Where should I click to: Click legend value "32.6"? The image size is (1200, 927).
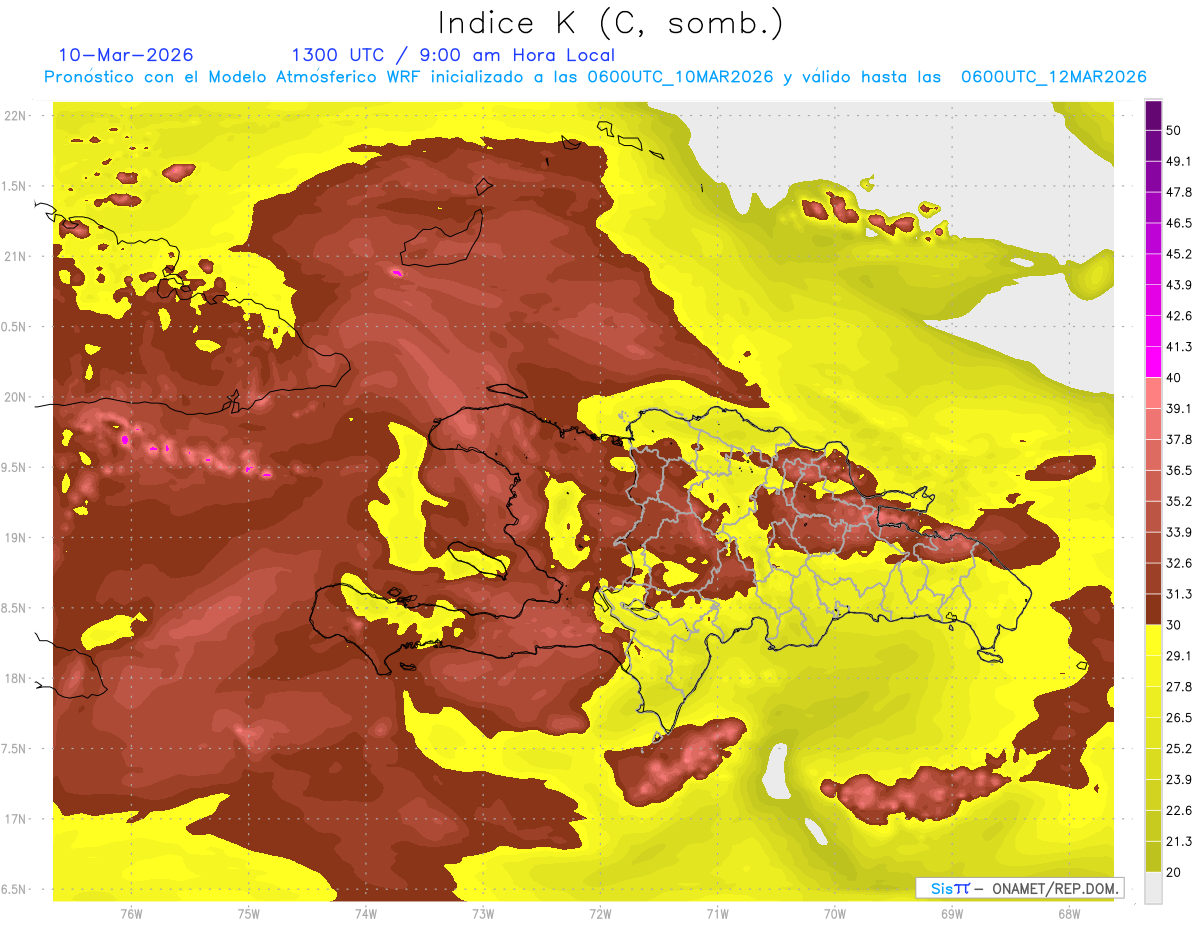click(x=1179, y=563)
